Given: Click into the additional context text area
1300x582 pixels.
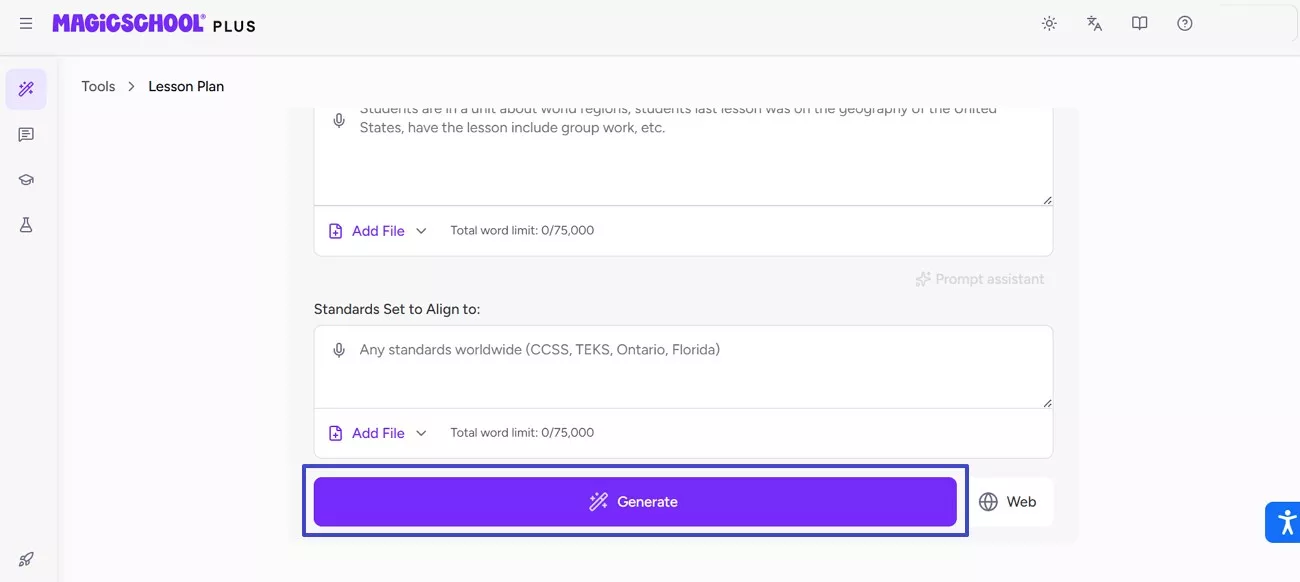Looking at the screenshot, I should (x=683, y=155).
